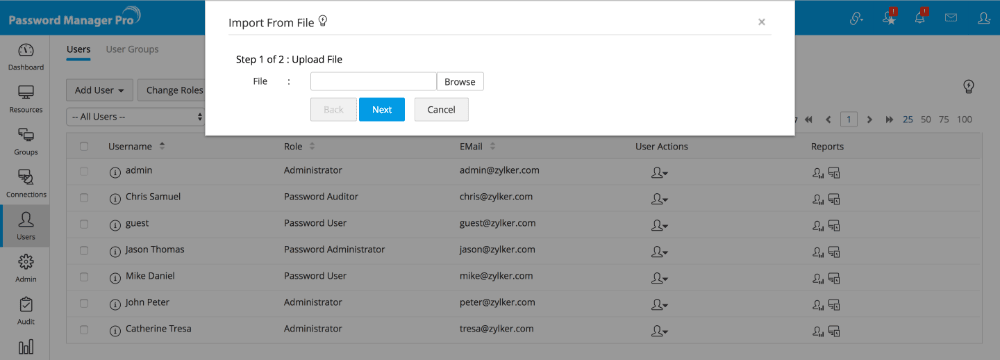Open the user report icon for guest
This screenshot has width=1000, height=360.
(818, 225)
